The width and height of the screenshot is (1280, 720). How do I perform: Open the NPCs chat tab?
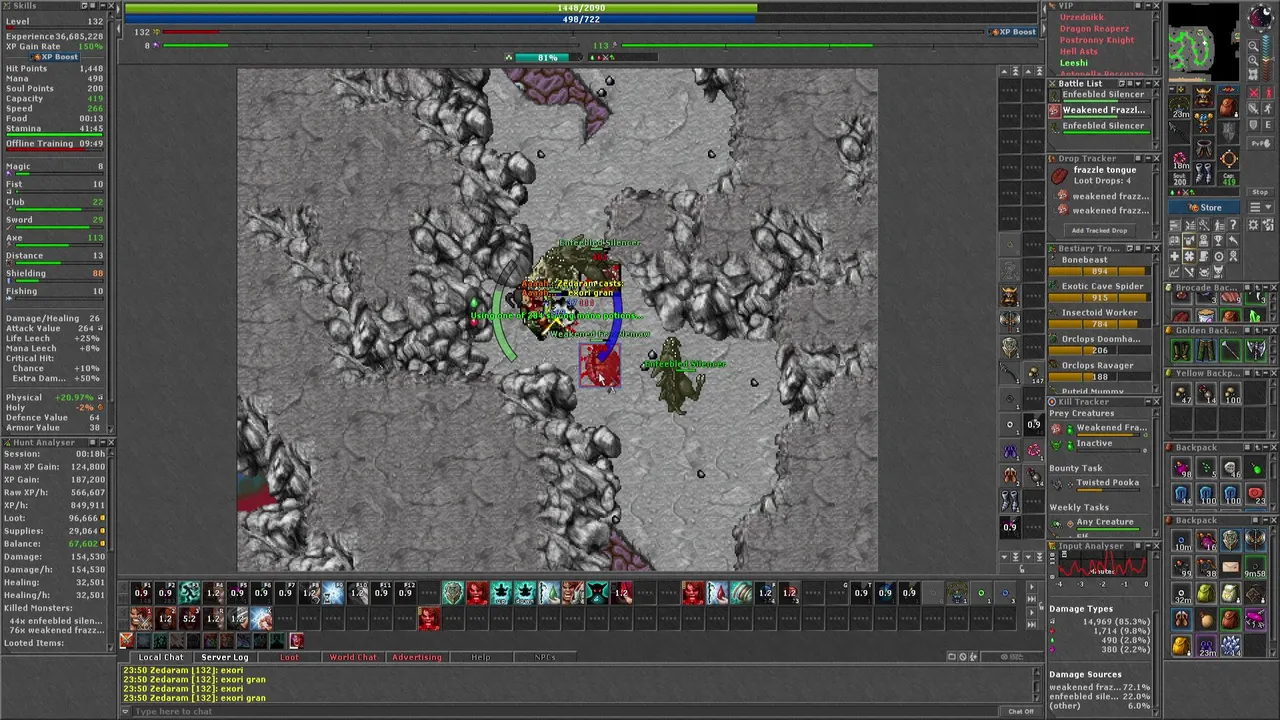pos(545,657)
